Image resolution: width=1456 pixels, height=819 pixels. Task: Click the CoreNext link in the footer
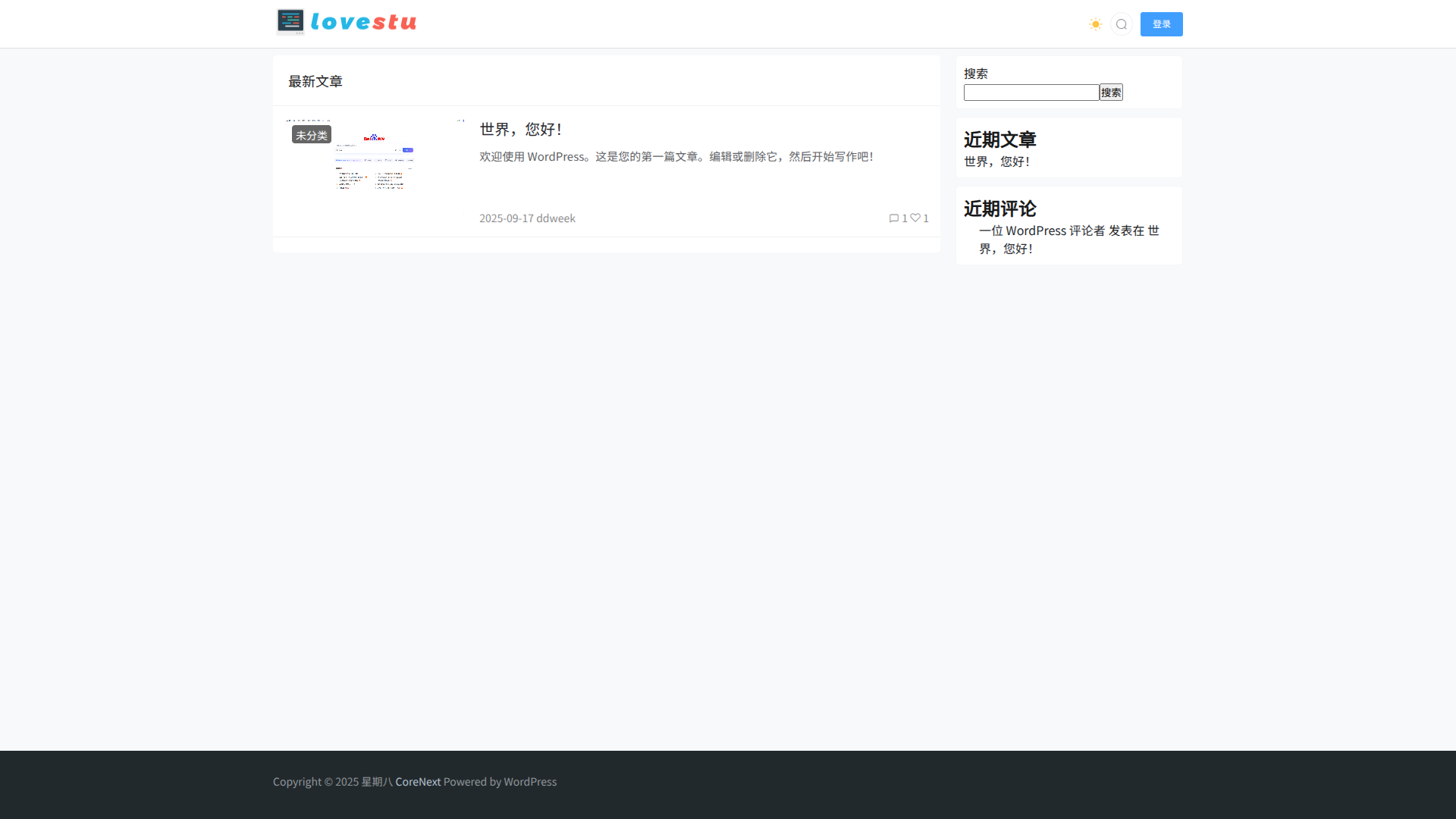click(x=417, y=782)
